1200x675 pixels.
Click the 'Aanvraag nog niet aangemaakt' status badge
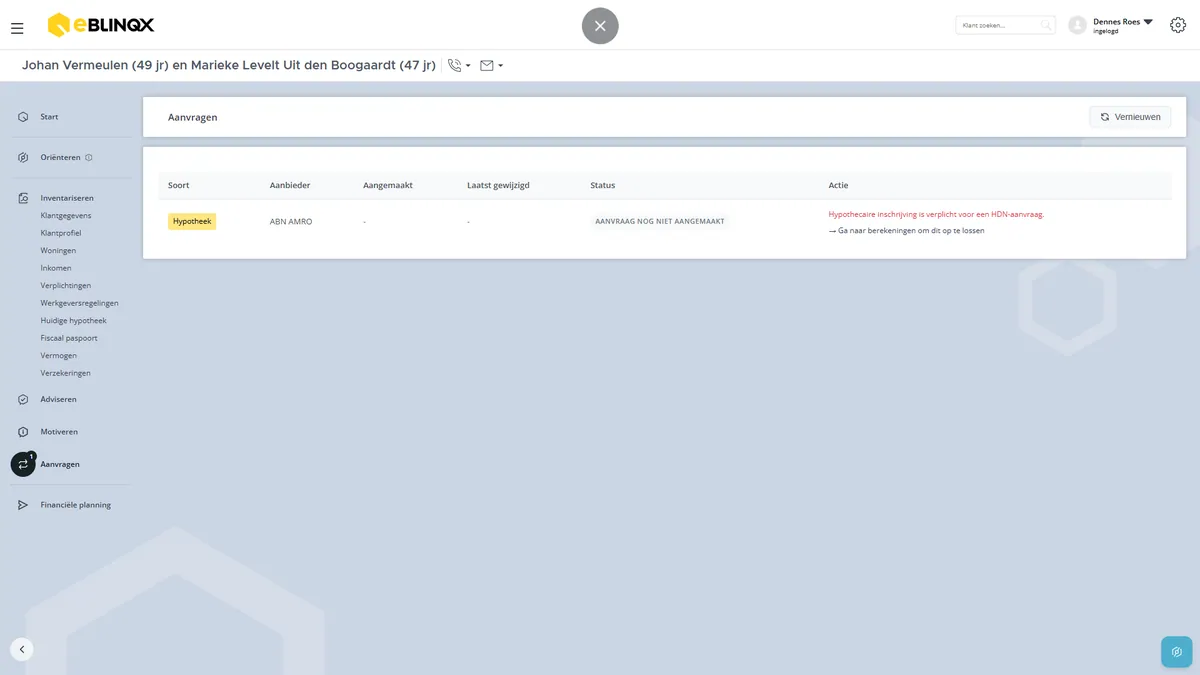(x=660, y=221)
